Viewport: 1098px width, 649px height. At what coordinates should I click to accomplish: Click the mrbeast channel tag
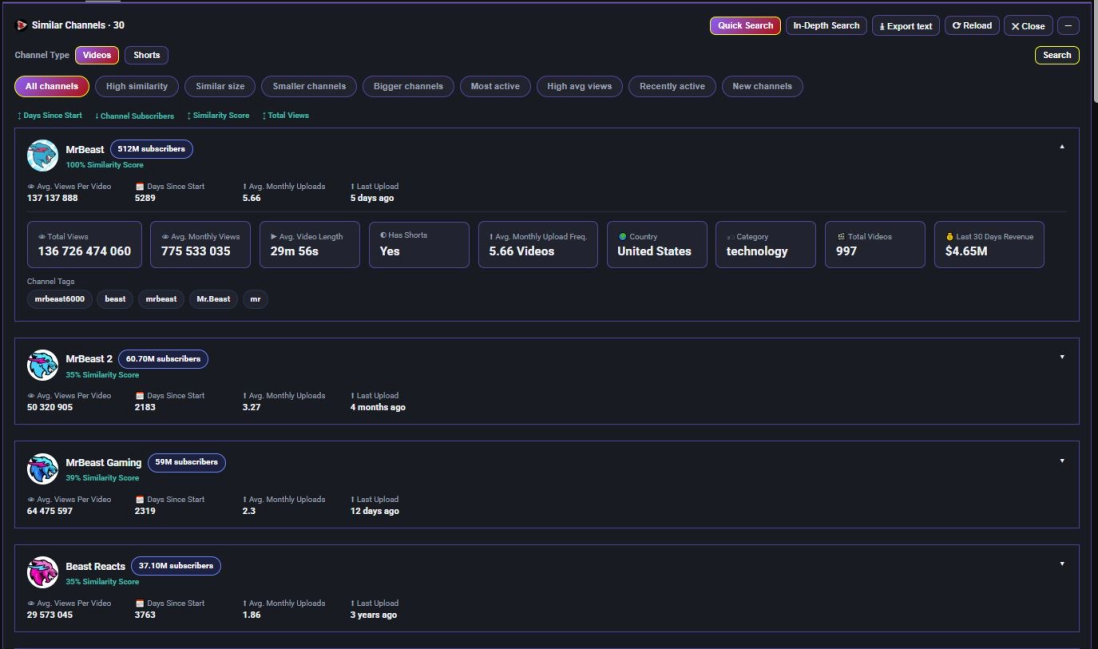(x=161, y=299)
